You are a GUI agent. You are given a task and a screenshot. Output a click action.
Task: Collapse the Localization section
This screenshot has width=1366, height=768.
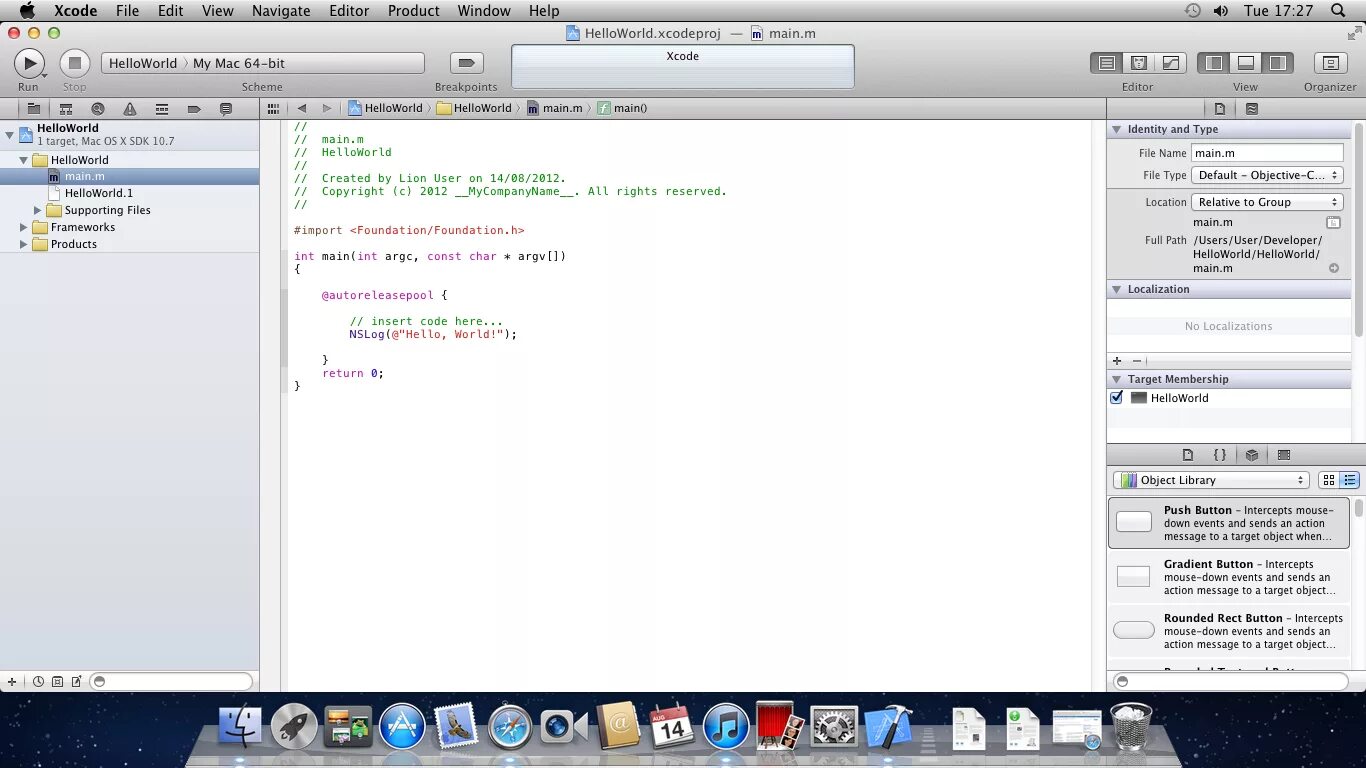point(1117,289)
